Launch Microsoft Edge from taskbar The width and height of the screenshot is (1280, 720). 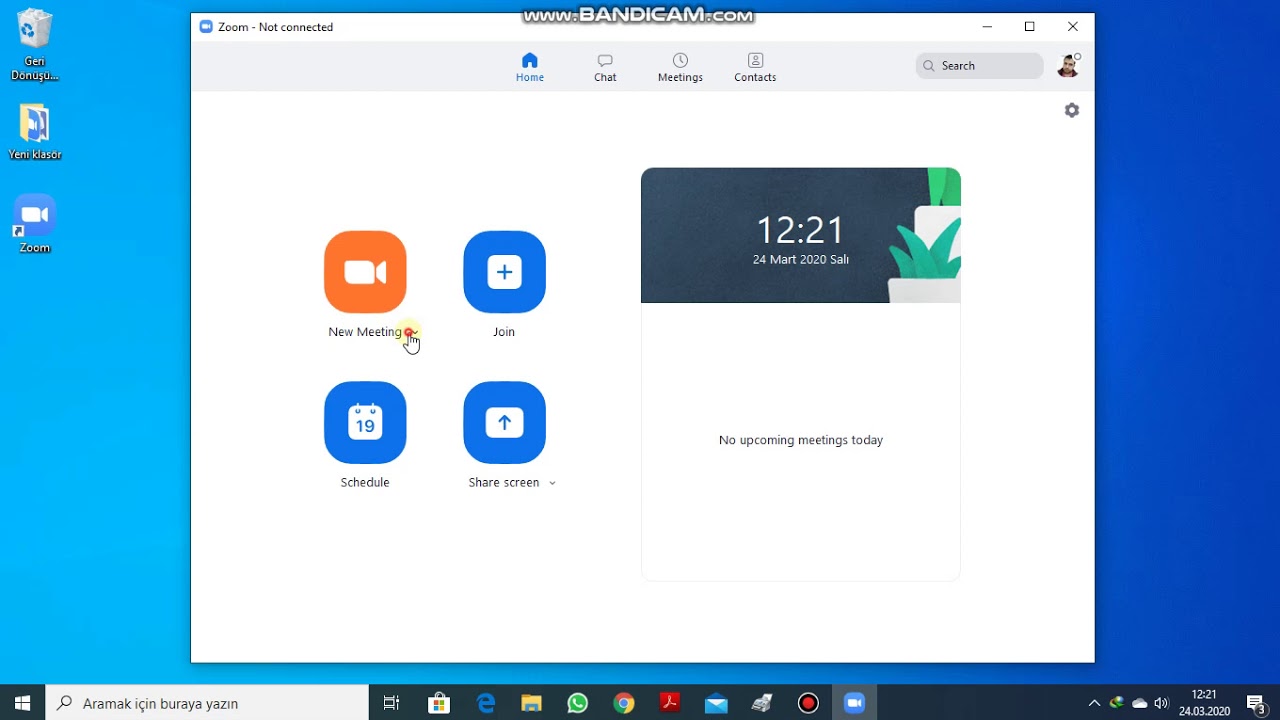point(486,703)
